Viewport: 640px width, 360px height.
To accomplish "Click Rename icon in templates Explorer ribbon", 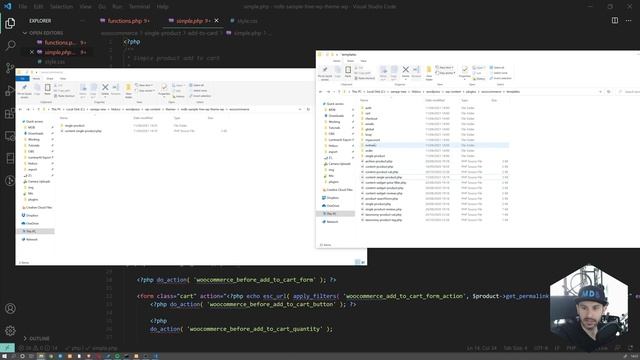I will [x=416, y=71].
